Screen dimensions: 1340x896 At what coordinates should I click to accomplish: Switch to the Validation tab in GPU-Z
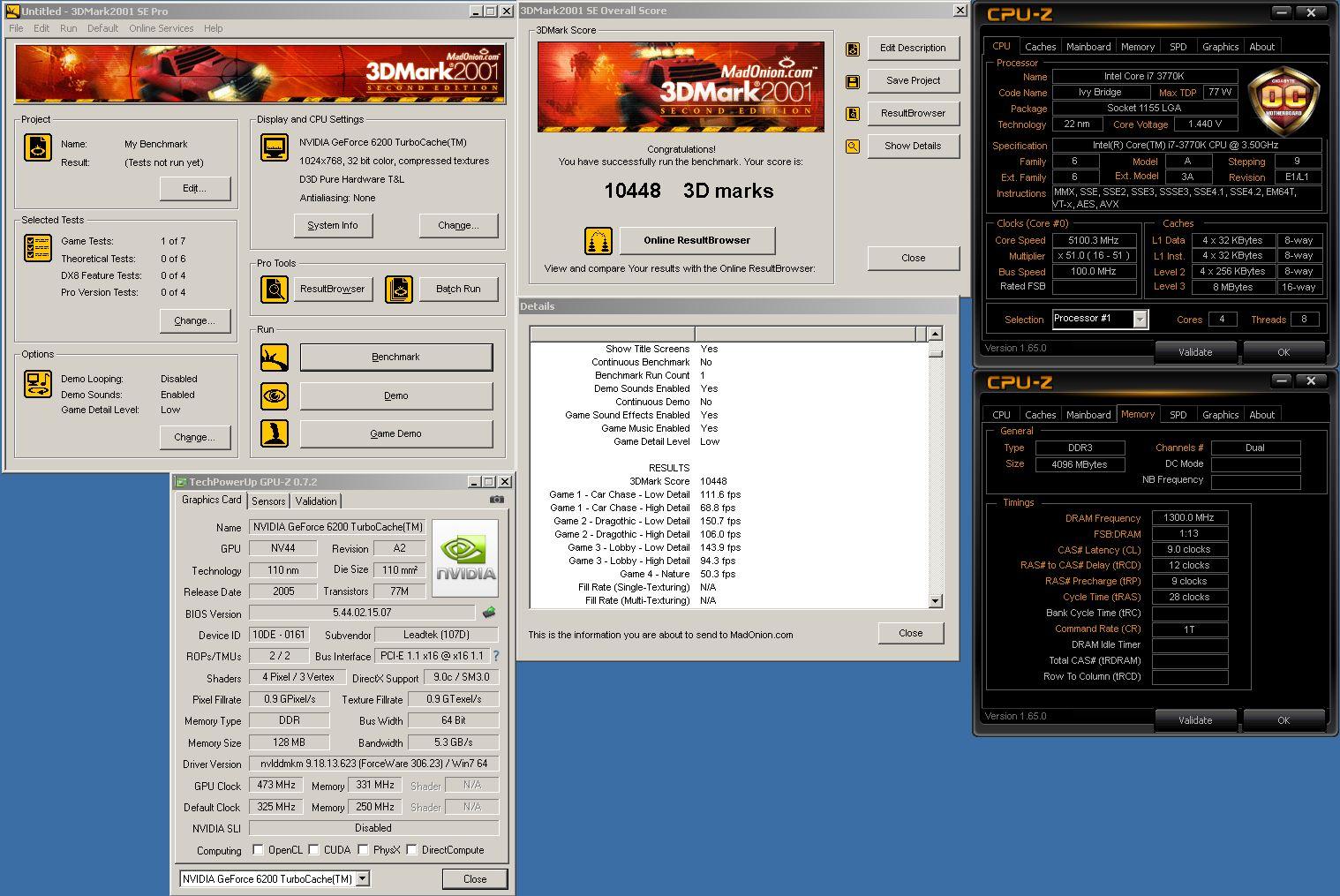(316, 501)
